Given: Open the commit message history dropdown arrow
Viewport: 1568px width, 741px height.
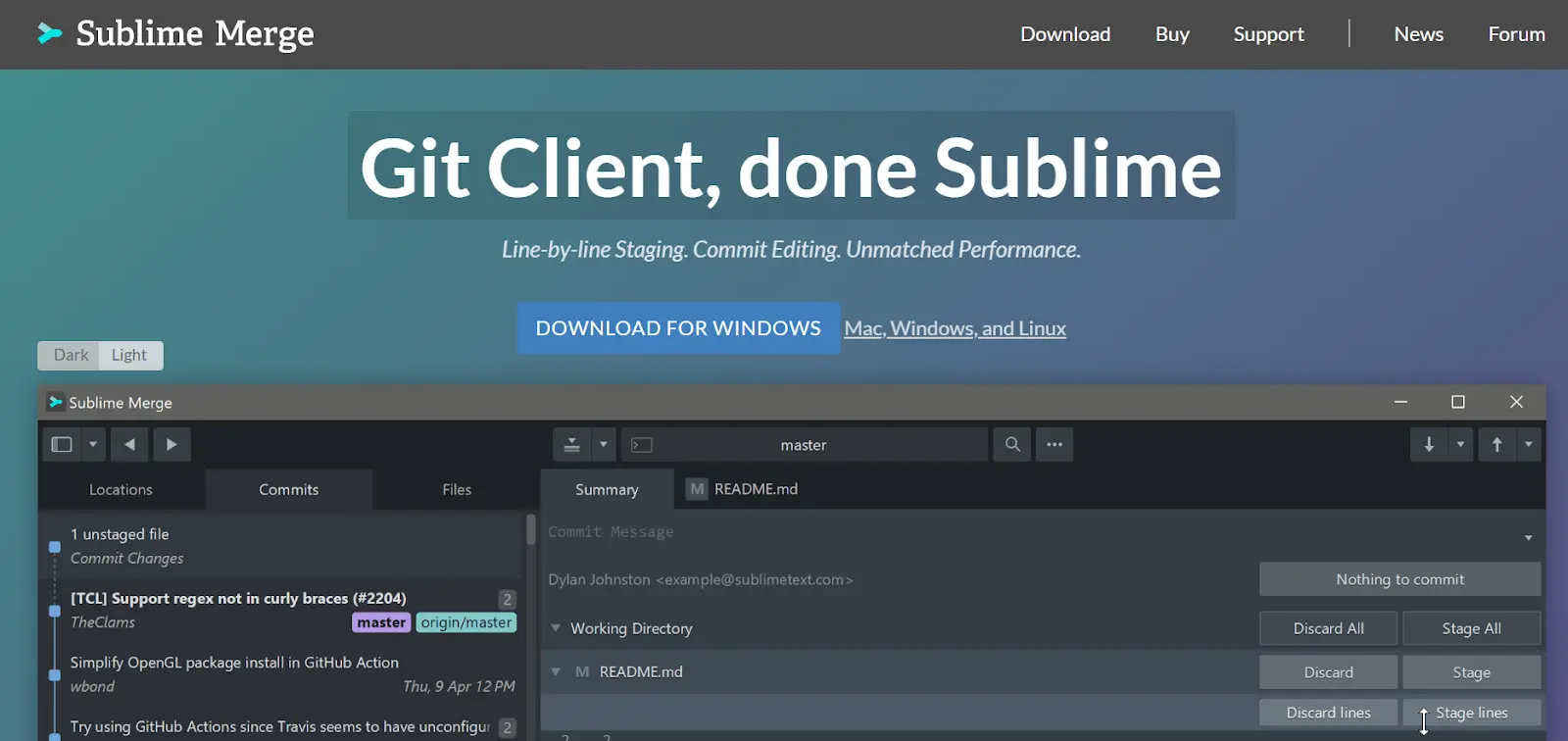Looking at the screenshot, I should click(1528, 537).
